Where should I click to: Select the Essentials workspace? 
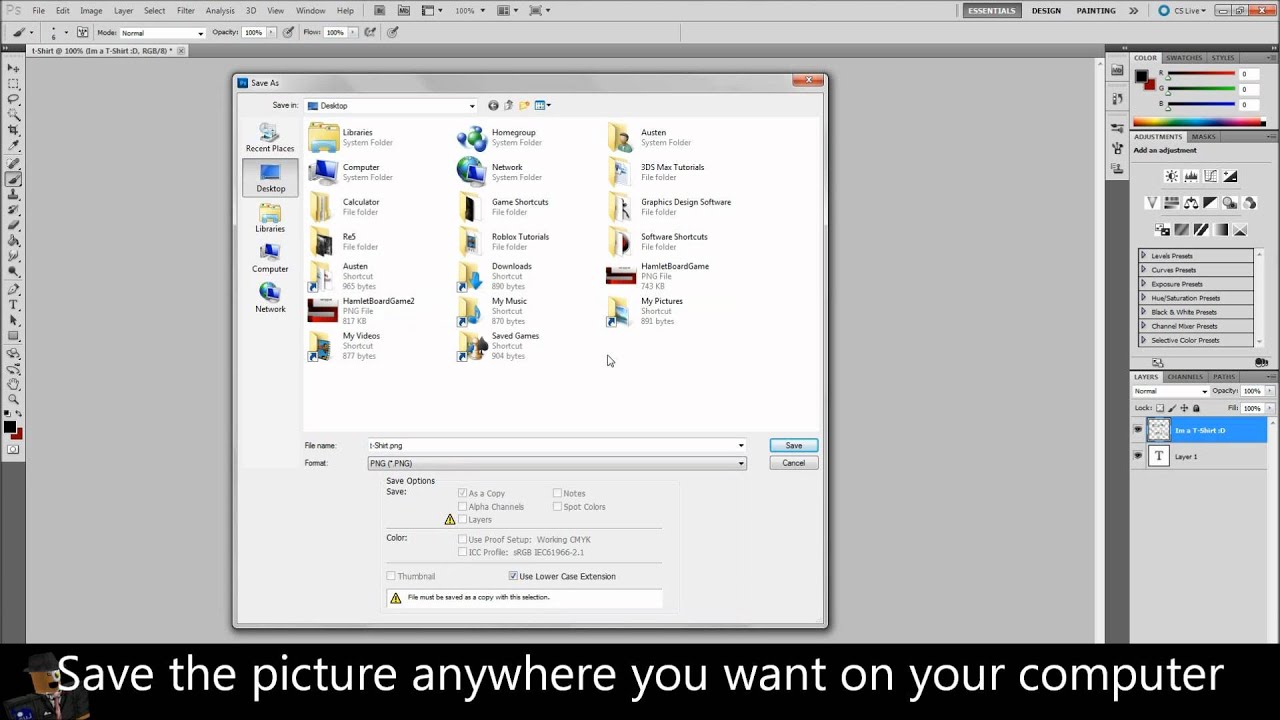coord(992,11)
